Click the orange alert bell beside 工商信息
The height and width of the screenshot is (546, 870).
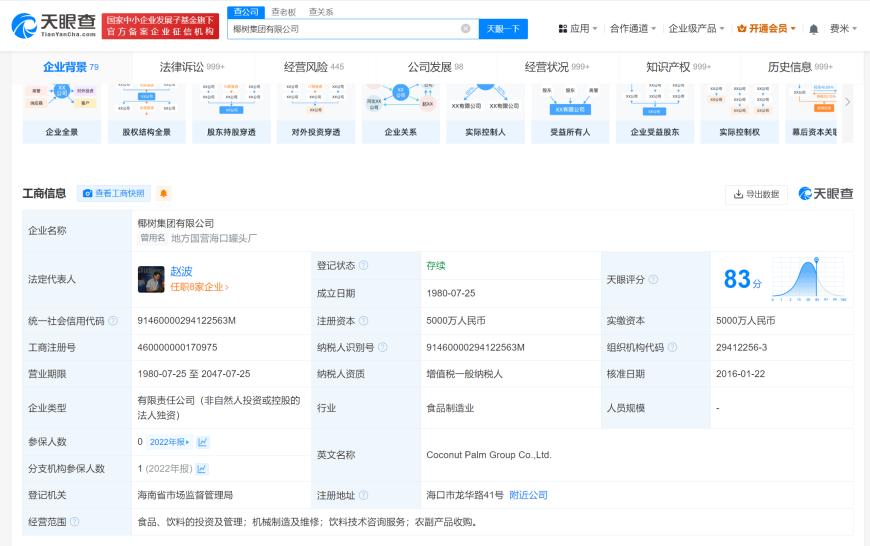[163, 193]
